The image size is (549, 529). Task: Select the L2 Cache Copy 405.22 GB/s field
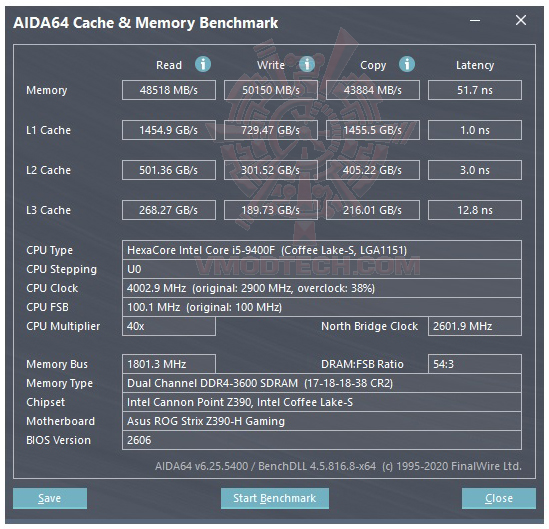tap(373, 170)
